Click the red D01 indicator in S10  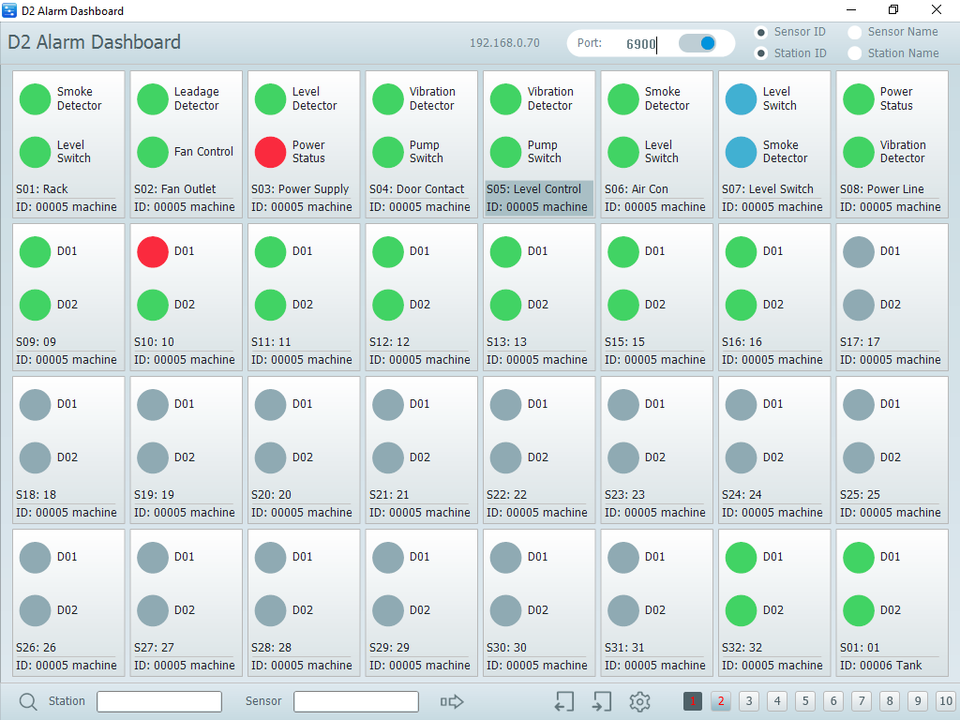coord(153,252)
